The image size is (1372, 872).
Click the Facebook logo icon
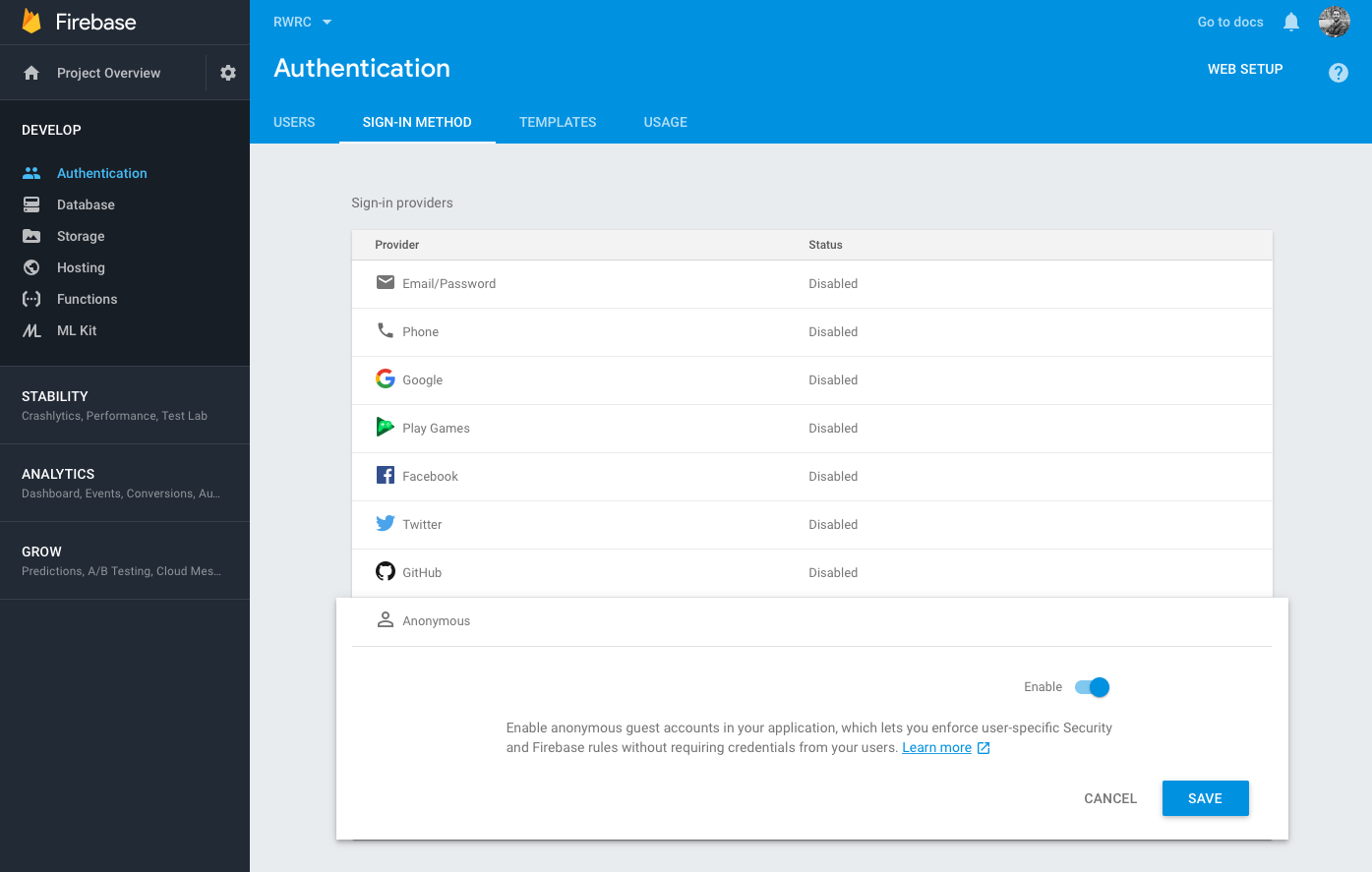386,475
